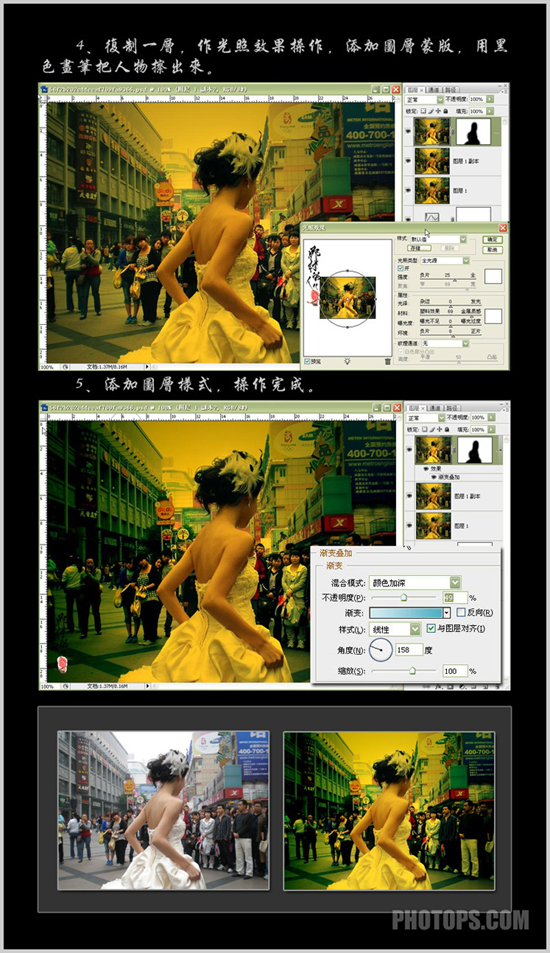
Task: Click the 存储 save style button
Action: point(419,248)
